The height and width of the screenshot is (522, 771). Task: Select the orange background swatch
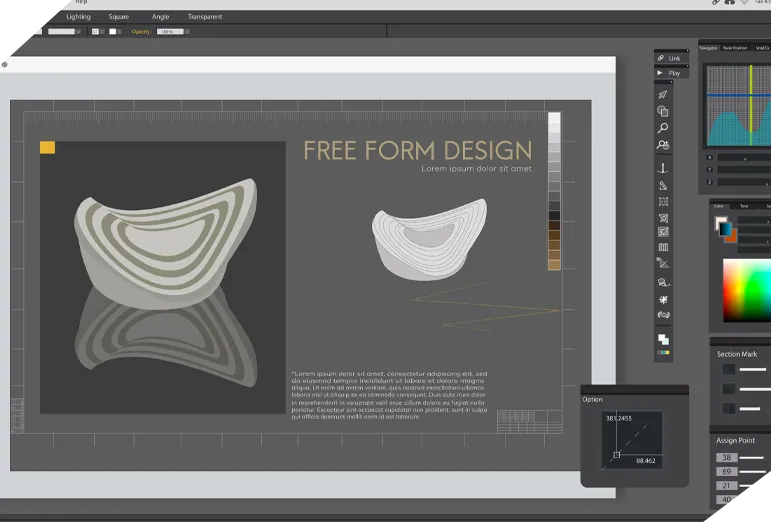[733, 237]
